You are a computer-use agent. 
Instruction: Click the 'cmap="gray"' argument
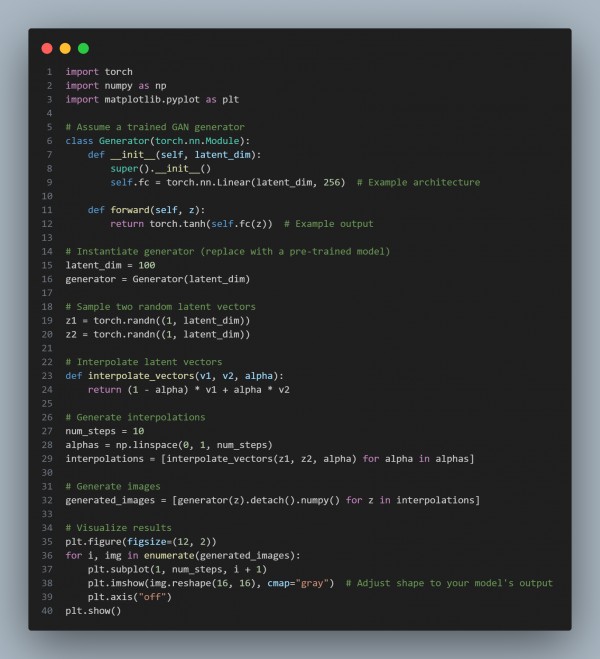pyautogui.click(x=298, y=583)
